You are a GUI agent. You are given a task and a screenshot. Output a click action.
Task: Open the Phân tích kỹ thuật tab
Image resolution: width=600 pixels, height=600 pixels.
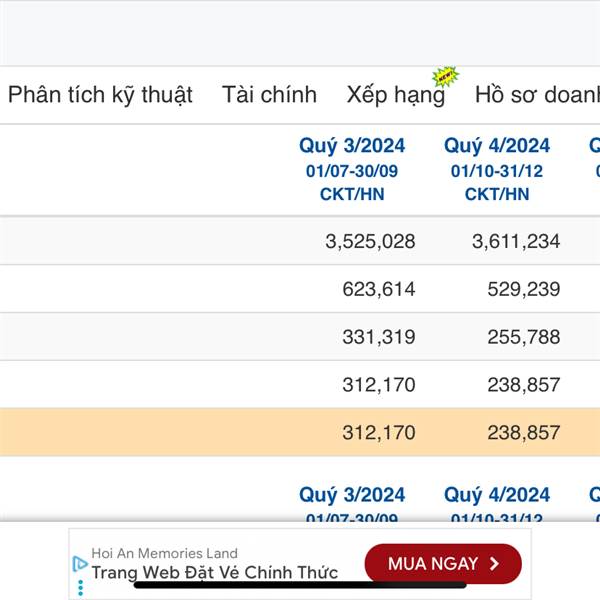point(100,95)
